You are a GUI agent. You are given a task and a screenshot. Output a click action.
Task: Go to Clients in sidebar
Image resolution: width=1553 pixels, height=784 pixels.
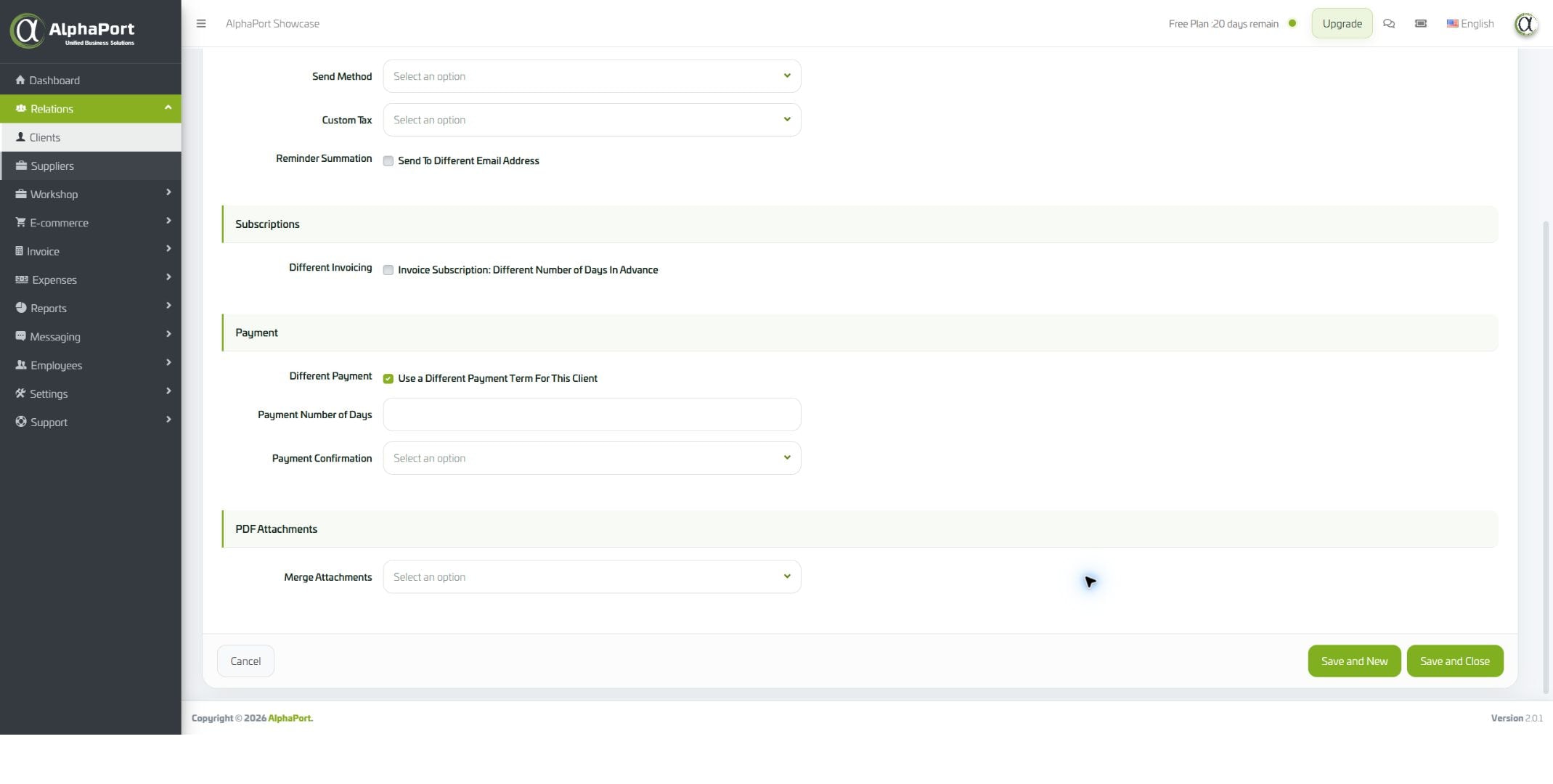[x=91, y=137]
